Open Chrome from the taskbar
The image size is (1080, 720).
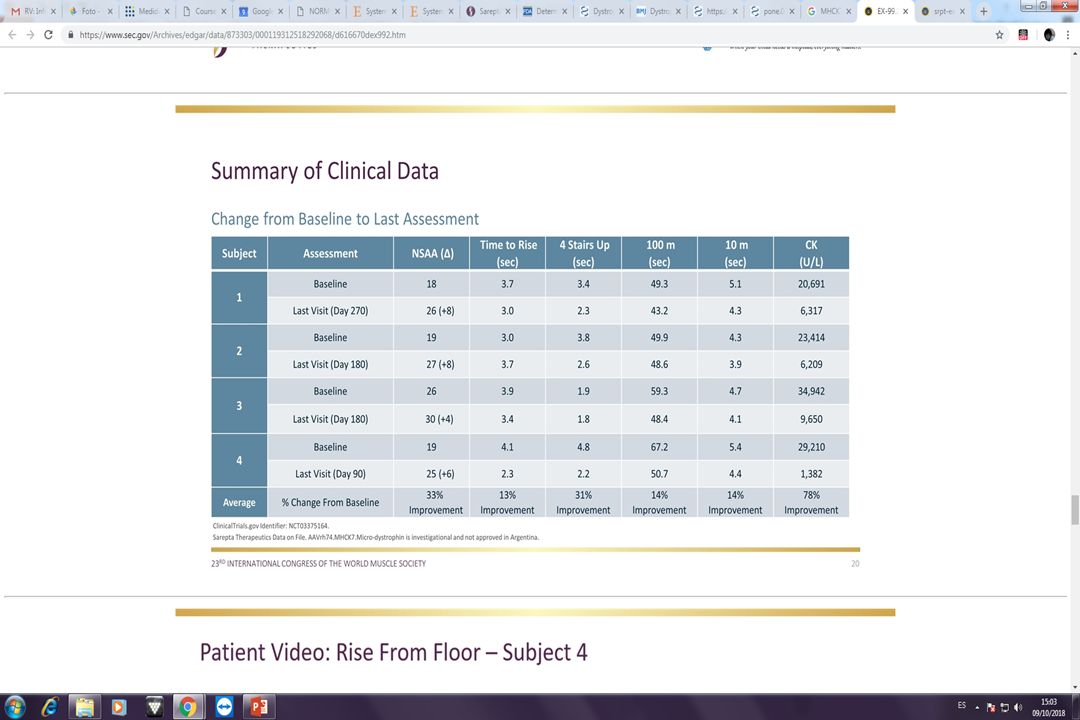187,707
